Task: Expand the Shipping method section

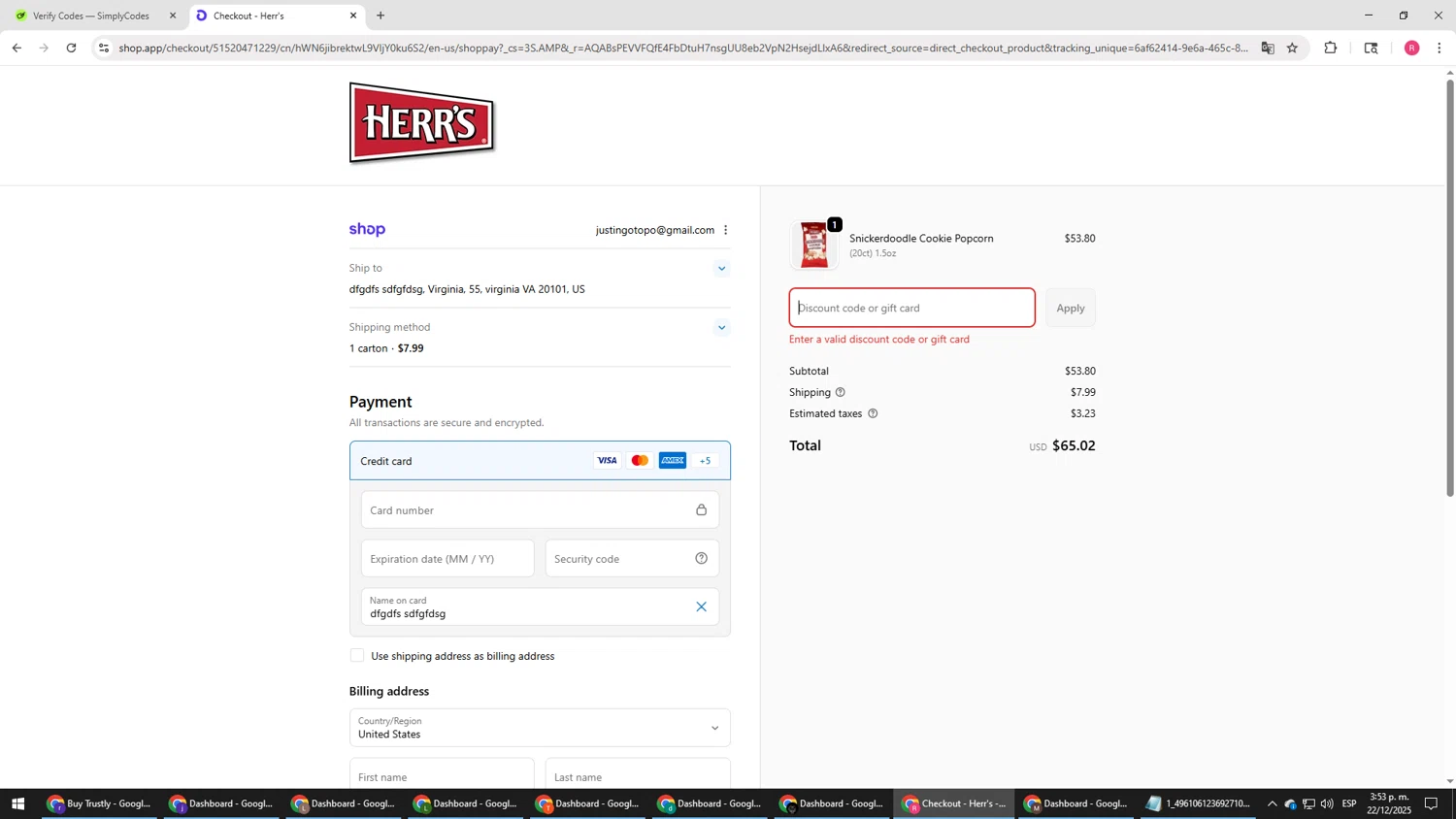Action: tap(721, 328)
